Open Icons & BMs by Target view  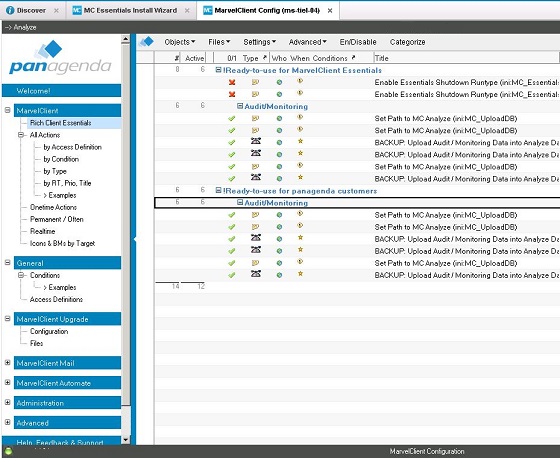[x=62, y=243]
